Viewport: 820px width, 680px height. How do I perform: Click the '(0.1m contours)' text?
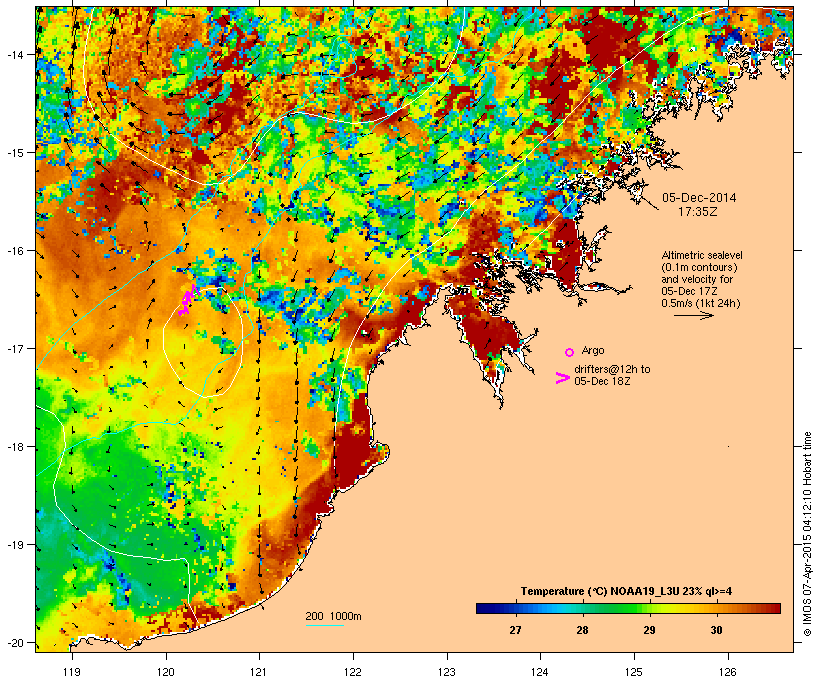coord(699,267)
